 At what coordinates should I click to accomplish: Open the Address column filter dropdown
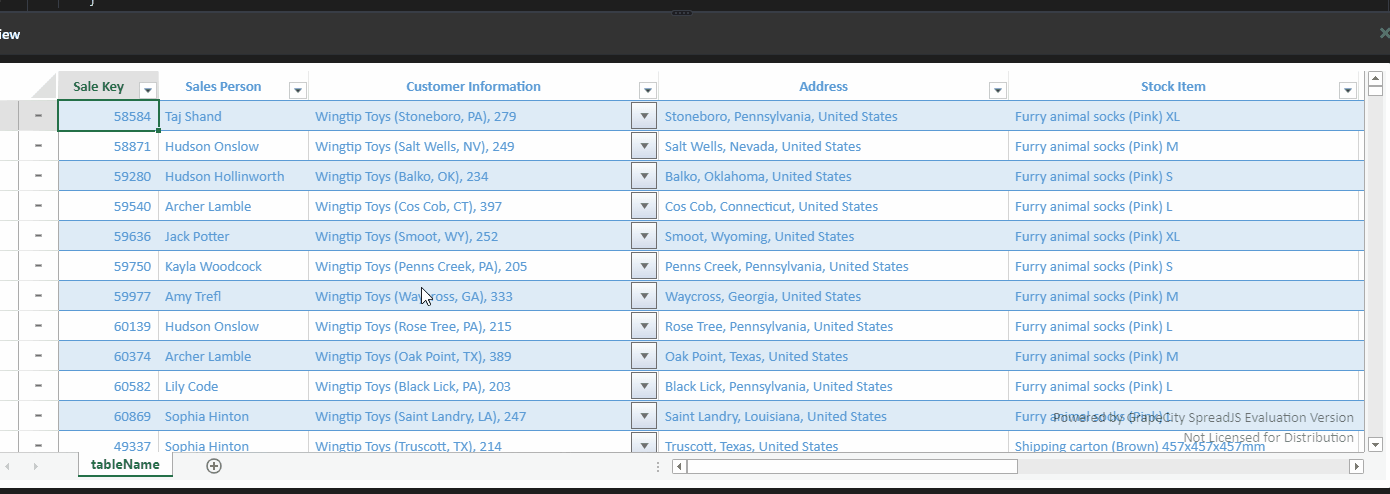pos(997,90)
